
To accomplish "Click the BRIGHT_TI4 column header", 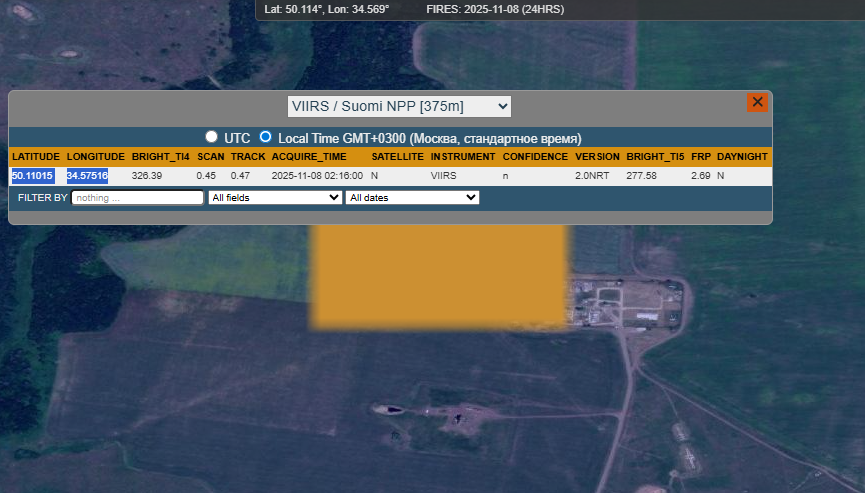I will point(160,157).
